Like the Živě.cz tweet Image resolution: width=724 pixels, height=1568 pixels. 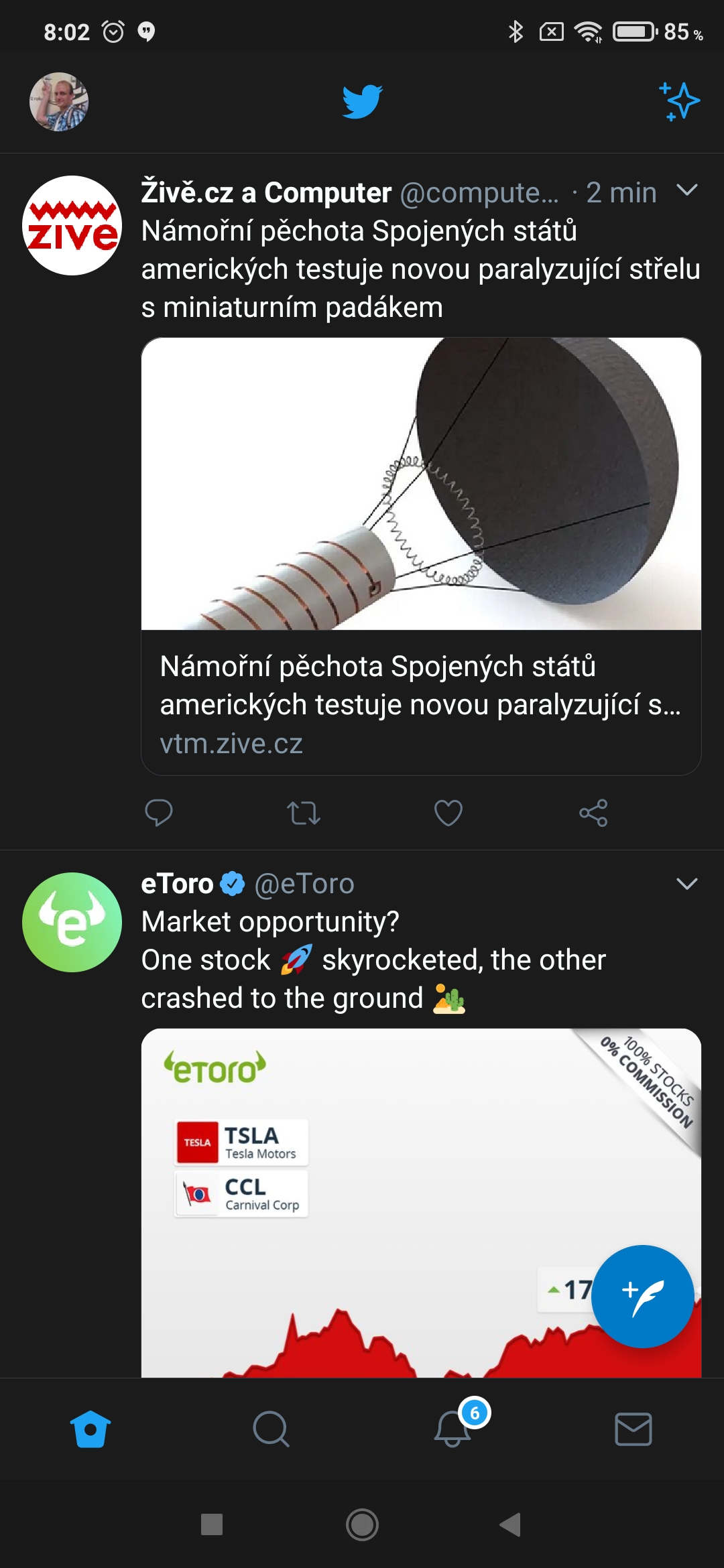pos(448,813)
